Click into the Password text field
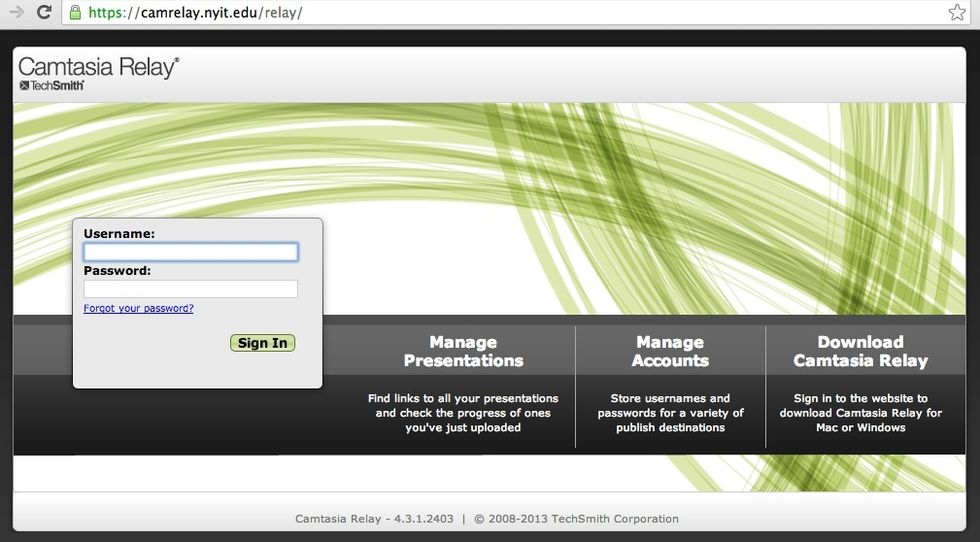Image resolution: width=980 pixels, height=542 pixels. click(190, 289)
